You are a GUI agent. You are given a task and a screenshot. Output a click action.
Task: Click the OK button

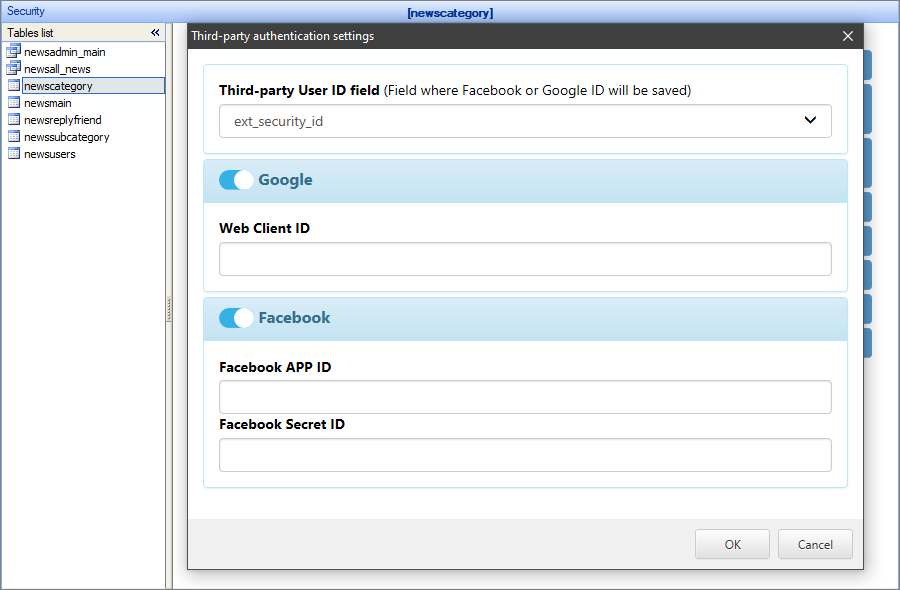tap(732, 544)
